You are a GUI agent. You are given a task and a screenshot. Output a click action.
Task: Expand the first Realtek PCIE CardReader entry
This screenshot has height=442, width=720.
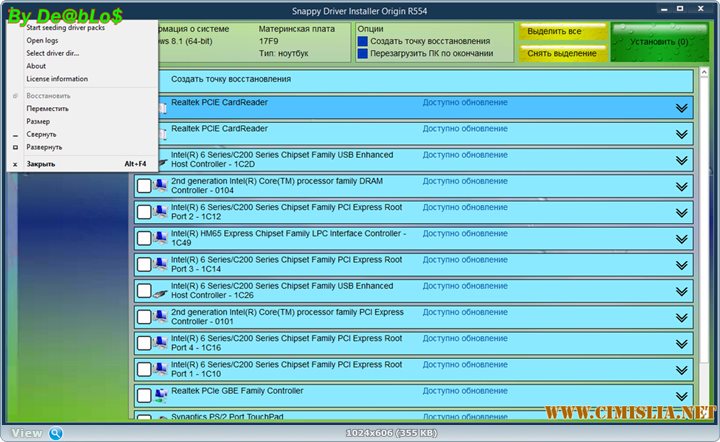point(682,108)
